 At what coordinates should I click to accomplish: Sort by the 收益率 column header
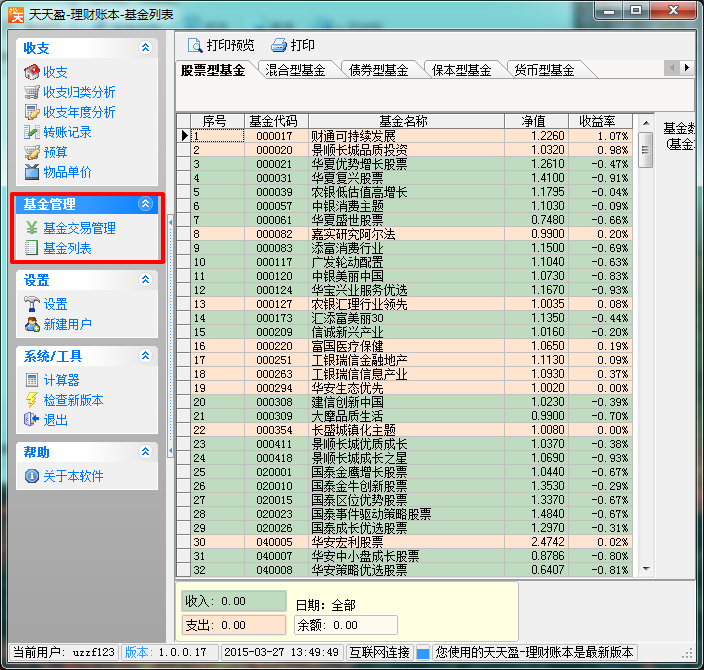(x=600, y=121)
